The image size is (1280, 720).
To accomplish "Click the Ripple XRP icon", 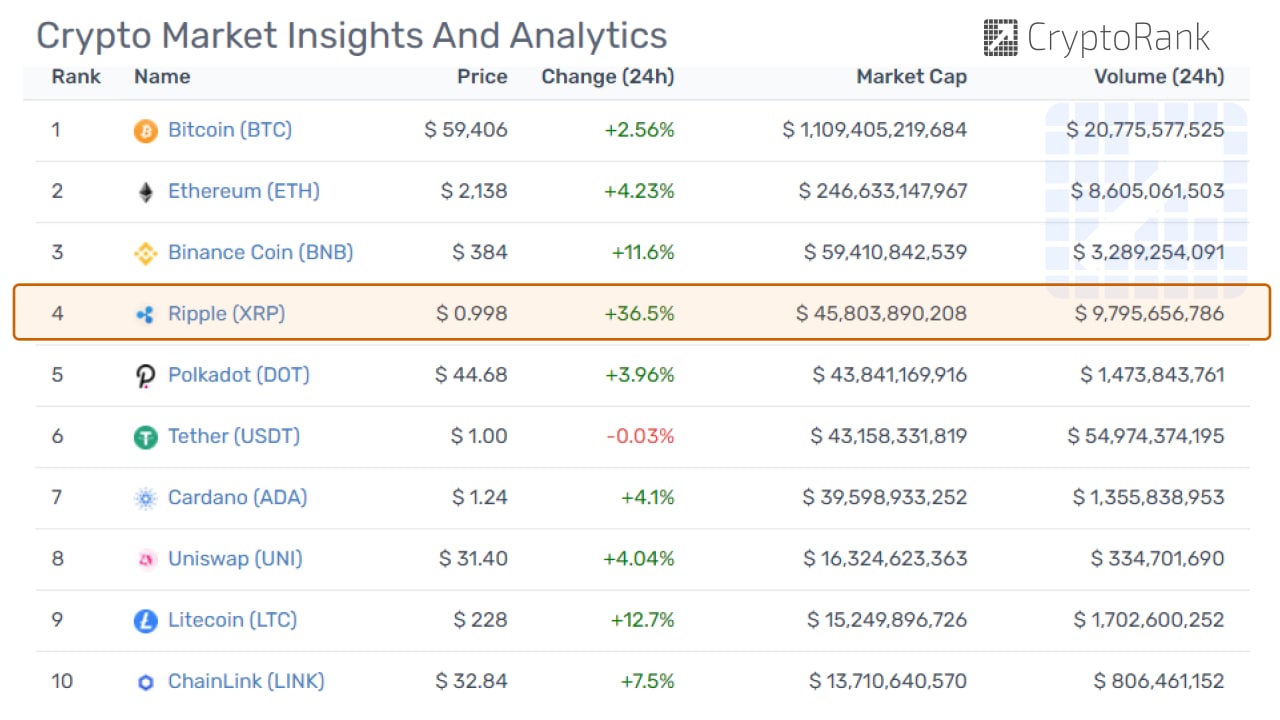I will (x=146, y=314).
